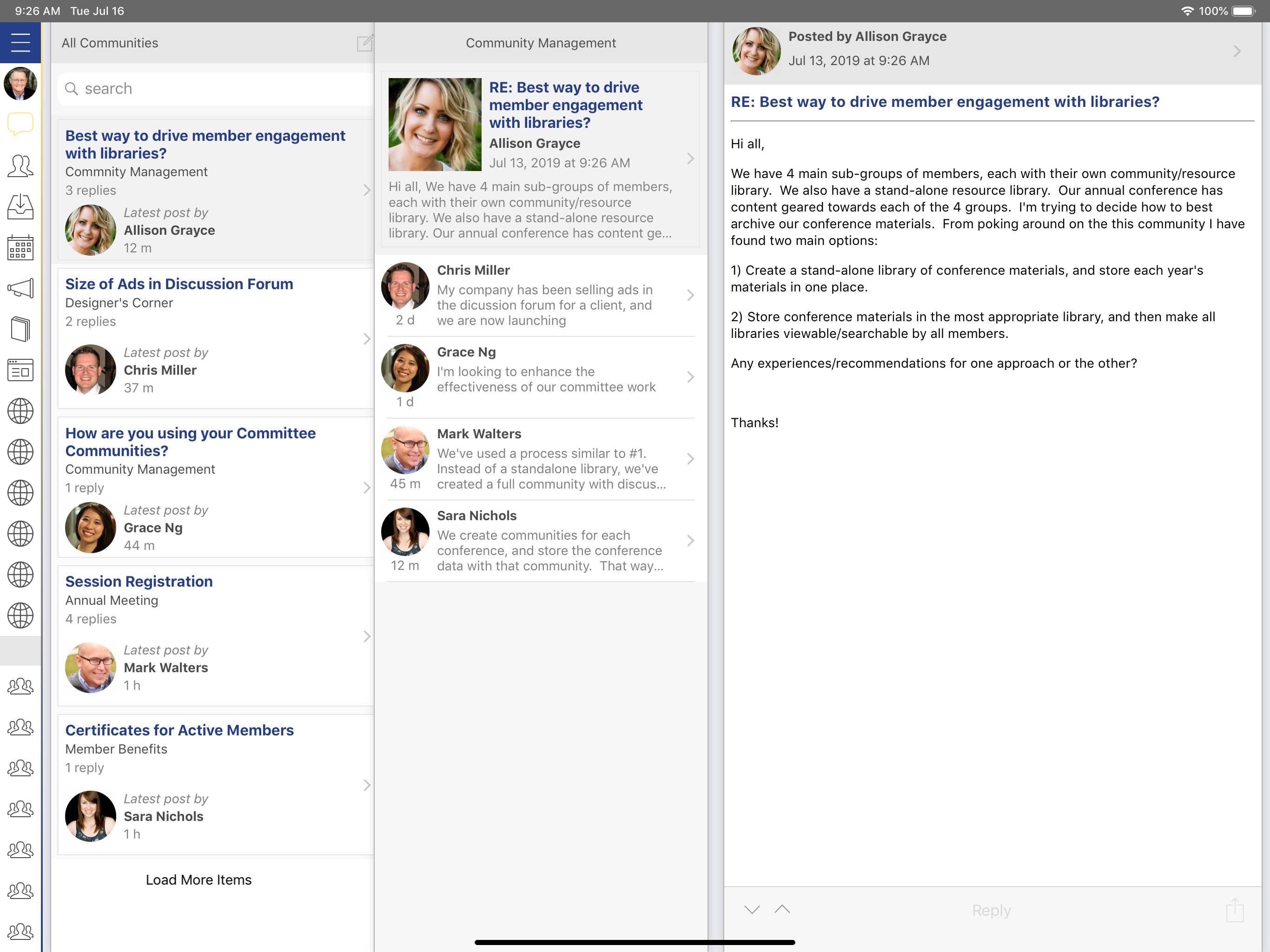1270x952 pixels.
Task: Open poster details chevron beside Allison Grayce
Action: (1237, 51)
